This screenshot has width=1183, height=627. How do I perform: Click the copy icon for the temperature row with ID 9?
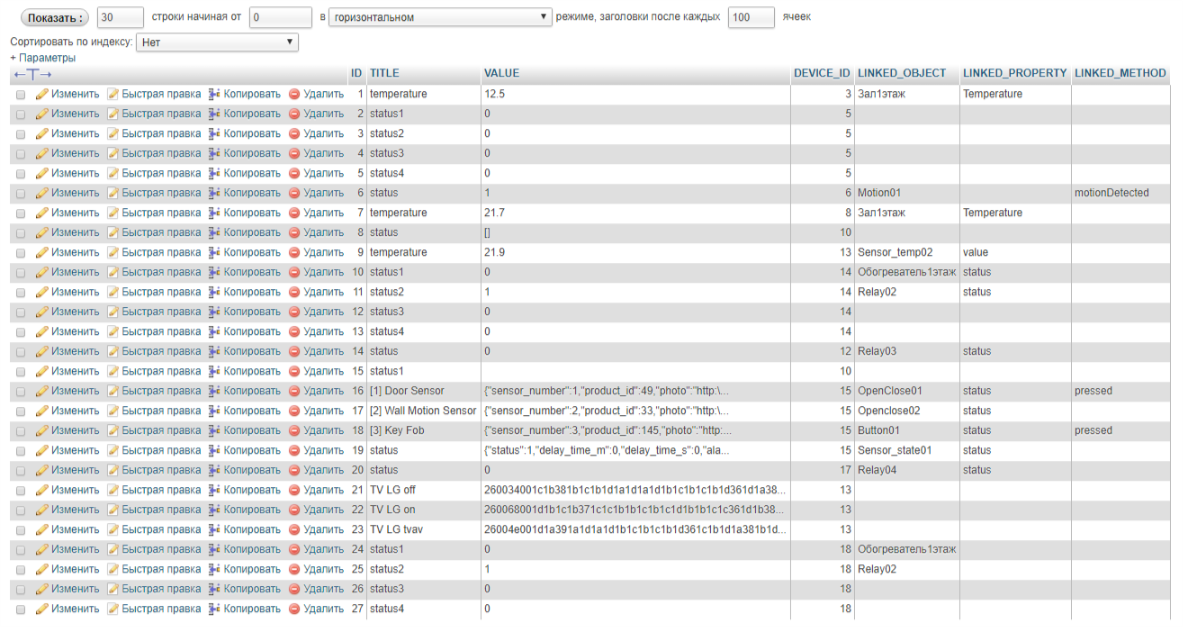click(x=214, y=253)
